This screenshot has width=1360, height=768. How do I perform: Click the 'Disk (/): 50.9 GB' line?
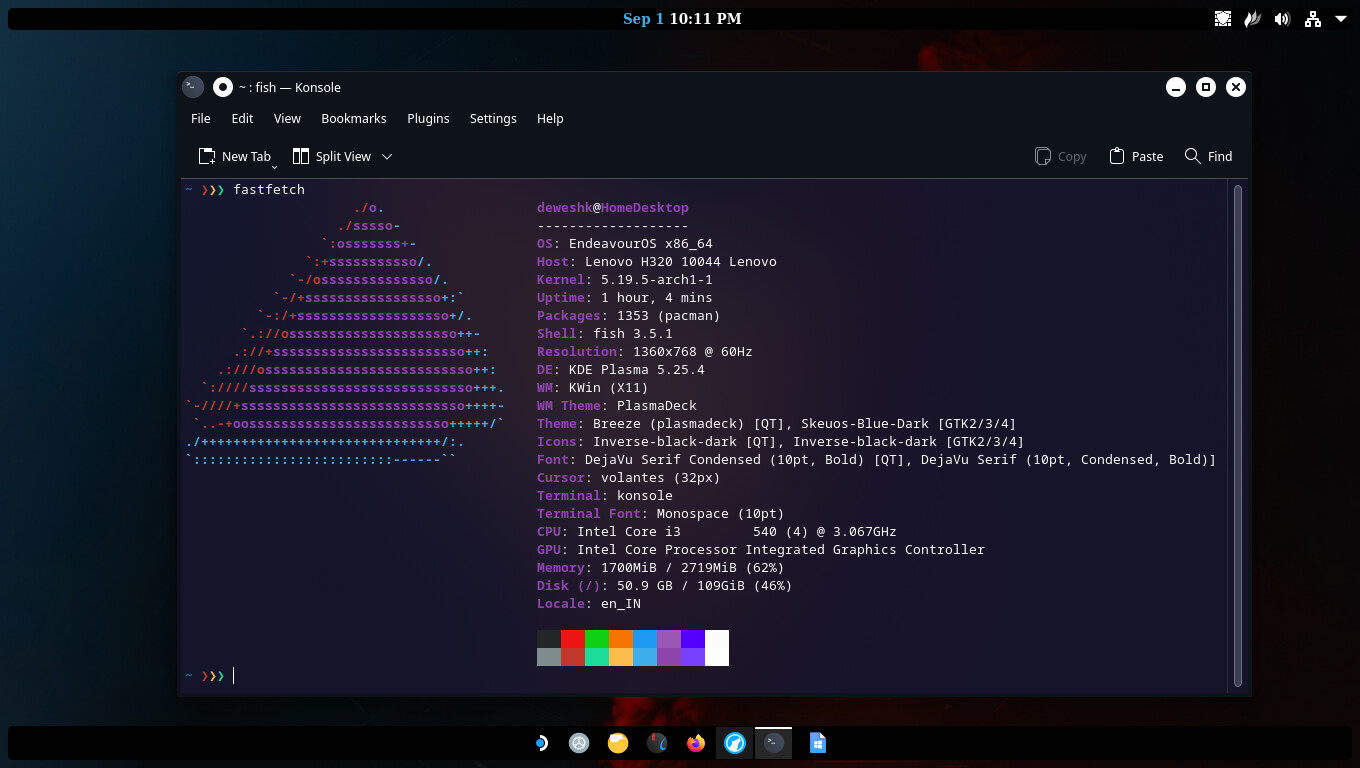pos(665,585)
